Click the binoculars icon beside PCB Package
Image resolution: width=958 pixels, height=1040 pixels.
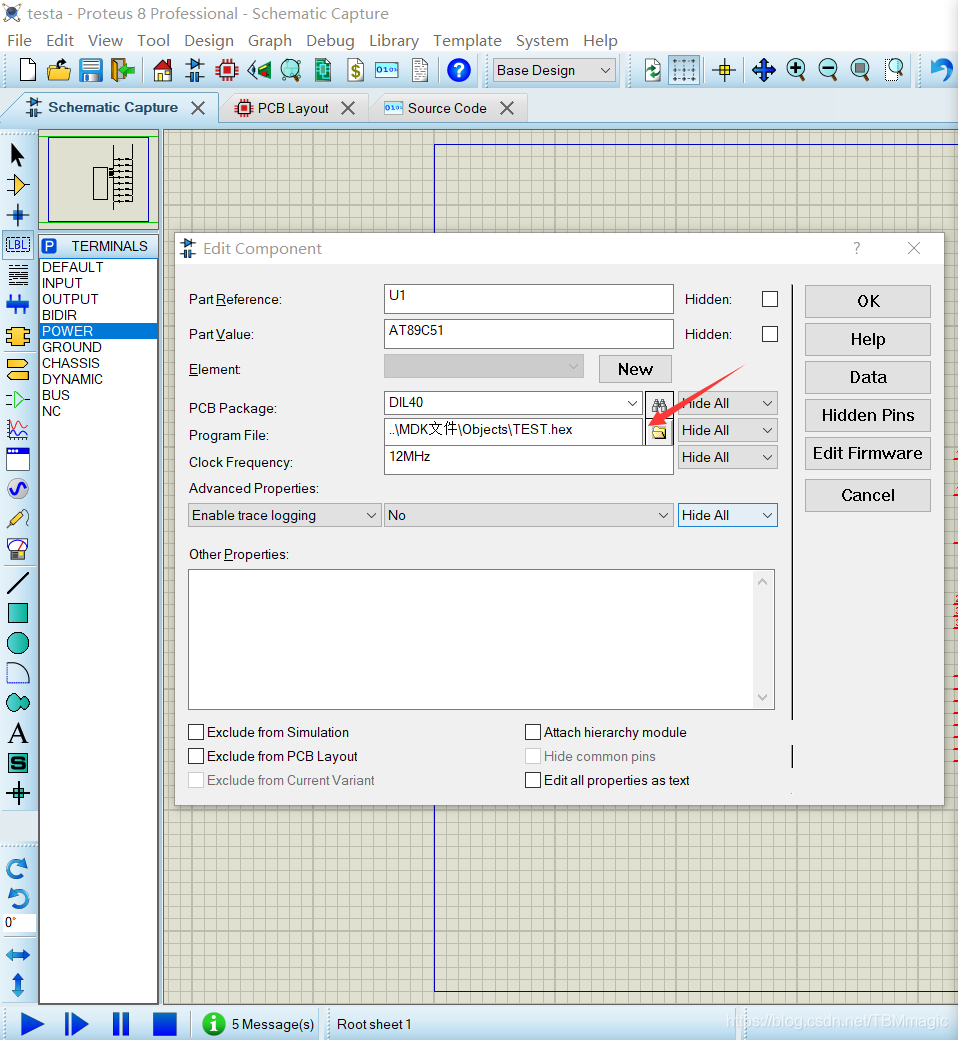[x=659, y=405]
